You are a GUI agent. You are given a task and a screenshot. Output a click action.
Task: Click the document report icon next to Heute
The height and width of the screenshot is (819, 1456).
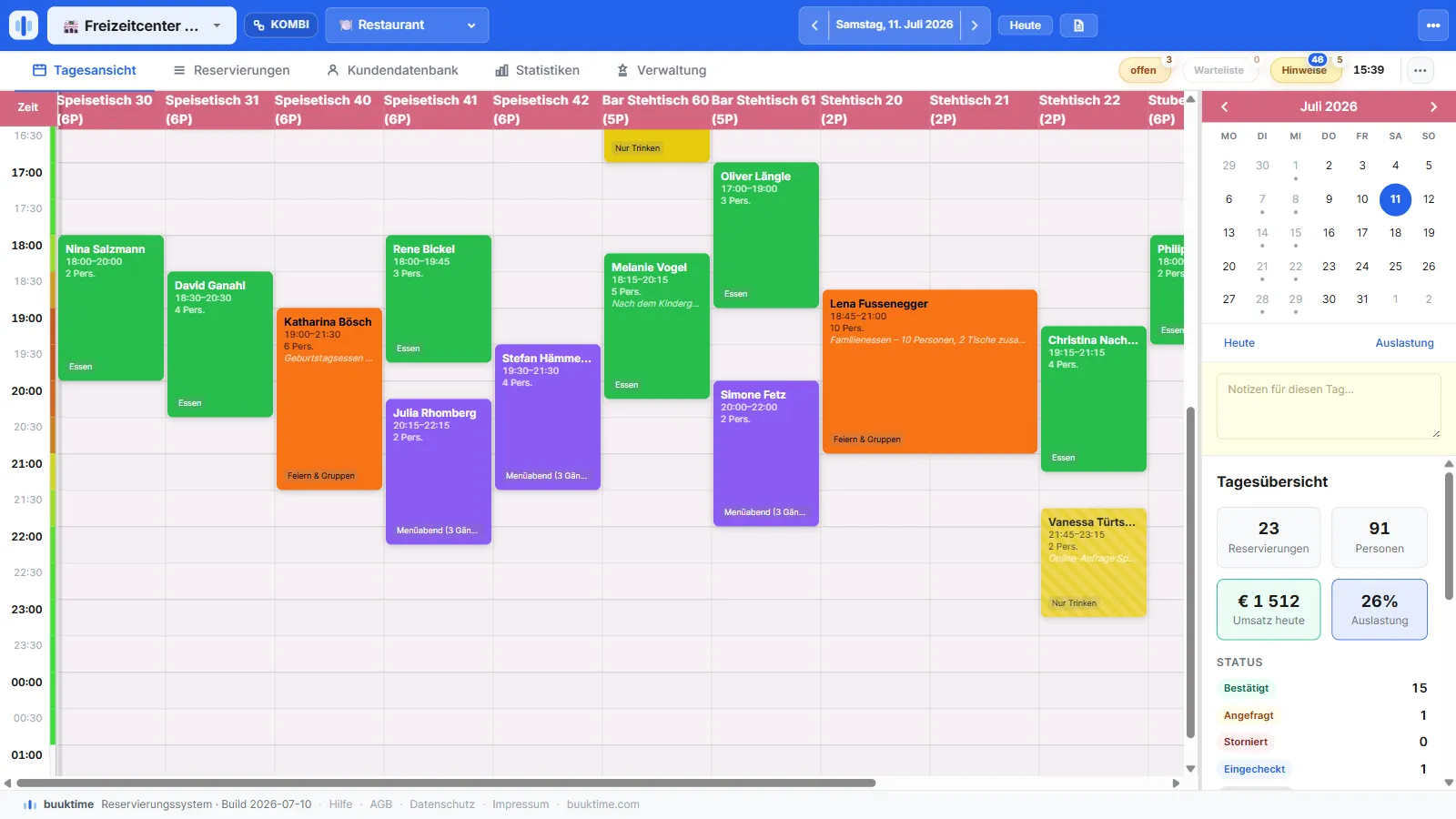tap(1078, 25)
